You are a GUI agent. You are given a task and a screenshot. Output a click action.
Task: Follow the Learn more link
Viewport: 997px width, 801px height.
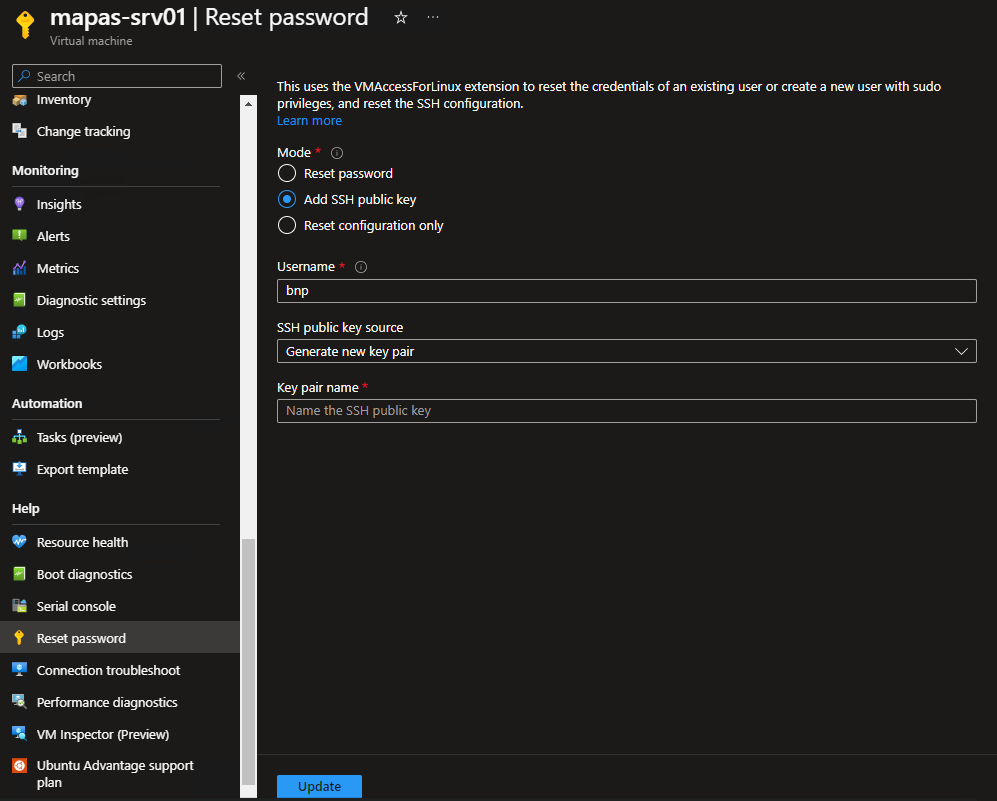(308, 120)
